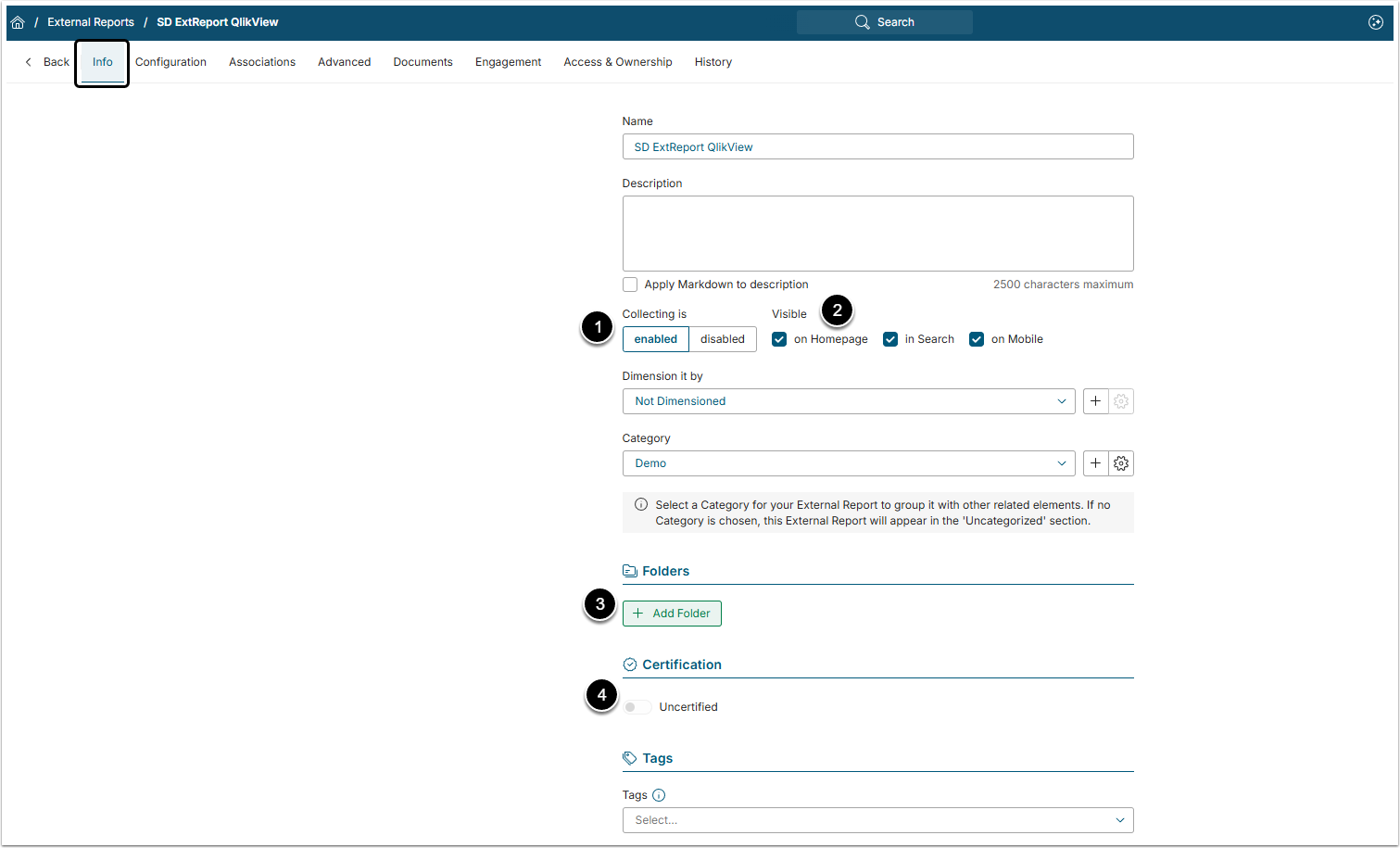This screenshot has width=1400, height=848.
Task: Switch the Uncertified certification toggle
Action: (637, 707)
